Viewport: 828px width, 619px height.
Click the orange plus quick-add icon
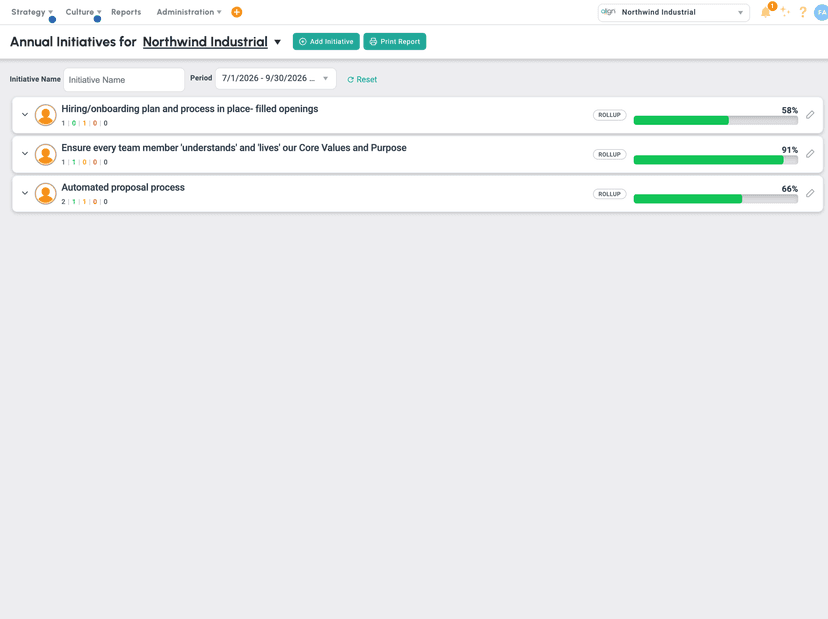coord(237,12)
